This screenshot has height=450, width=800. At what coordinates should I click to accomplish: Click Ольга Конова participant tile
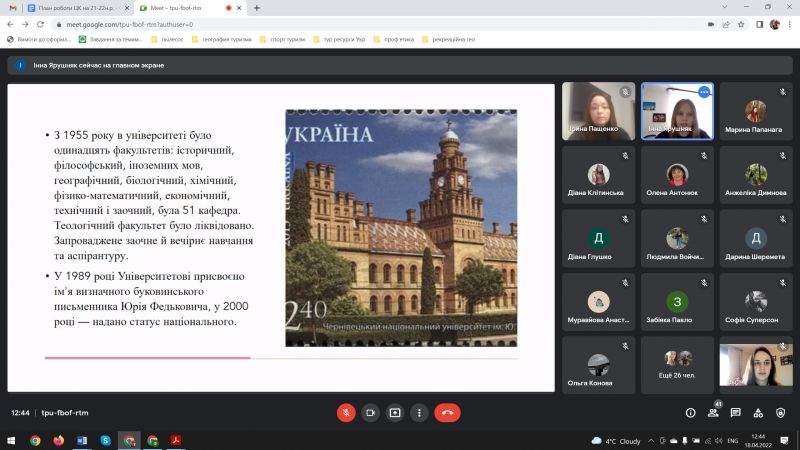tap(598, 365)
